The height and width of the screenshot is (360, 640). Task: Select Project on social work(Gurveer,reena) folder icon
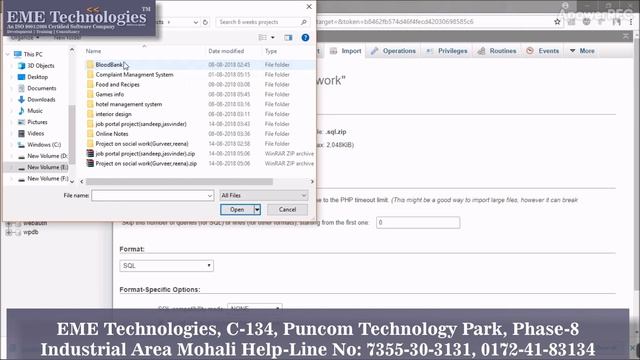point(90,144)
